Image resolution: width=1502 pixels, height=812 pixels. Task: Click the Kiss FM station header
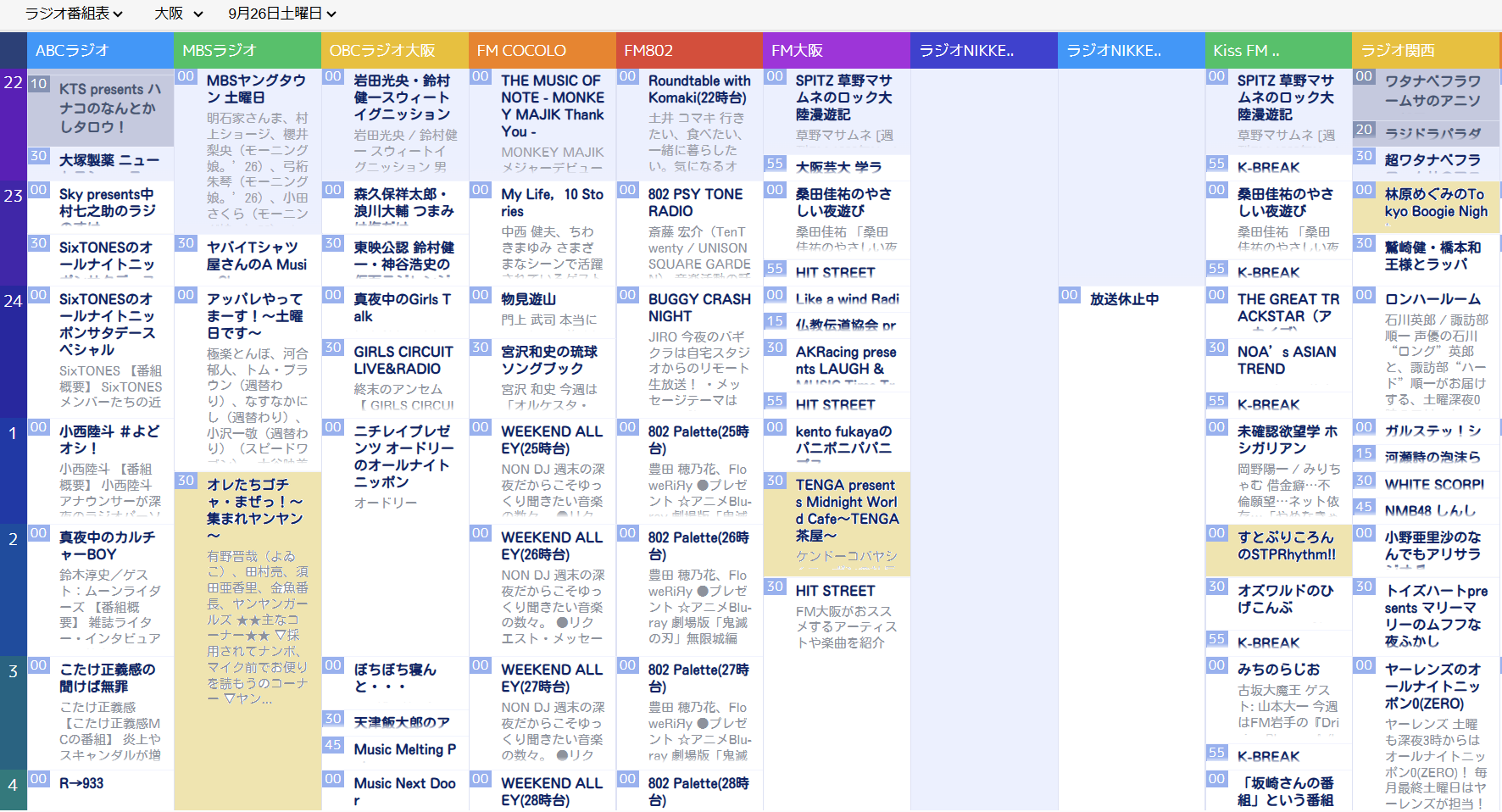point(1279,51)
